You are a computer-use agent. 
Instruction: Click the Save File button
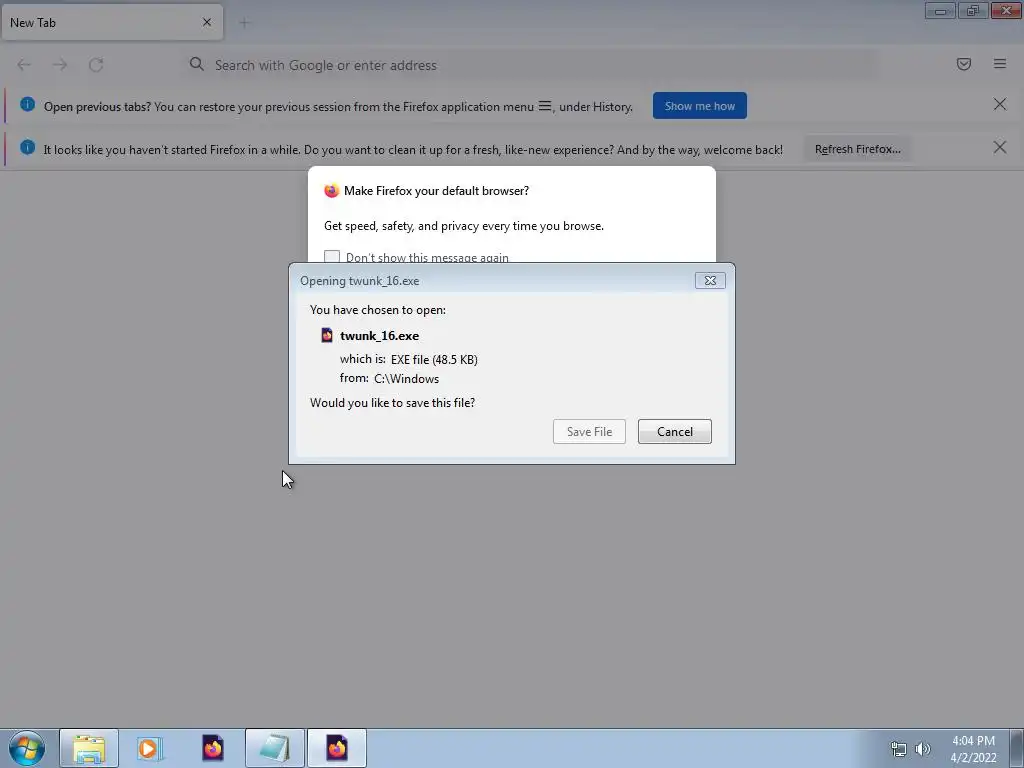(589, 432)
